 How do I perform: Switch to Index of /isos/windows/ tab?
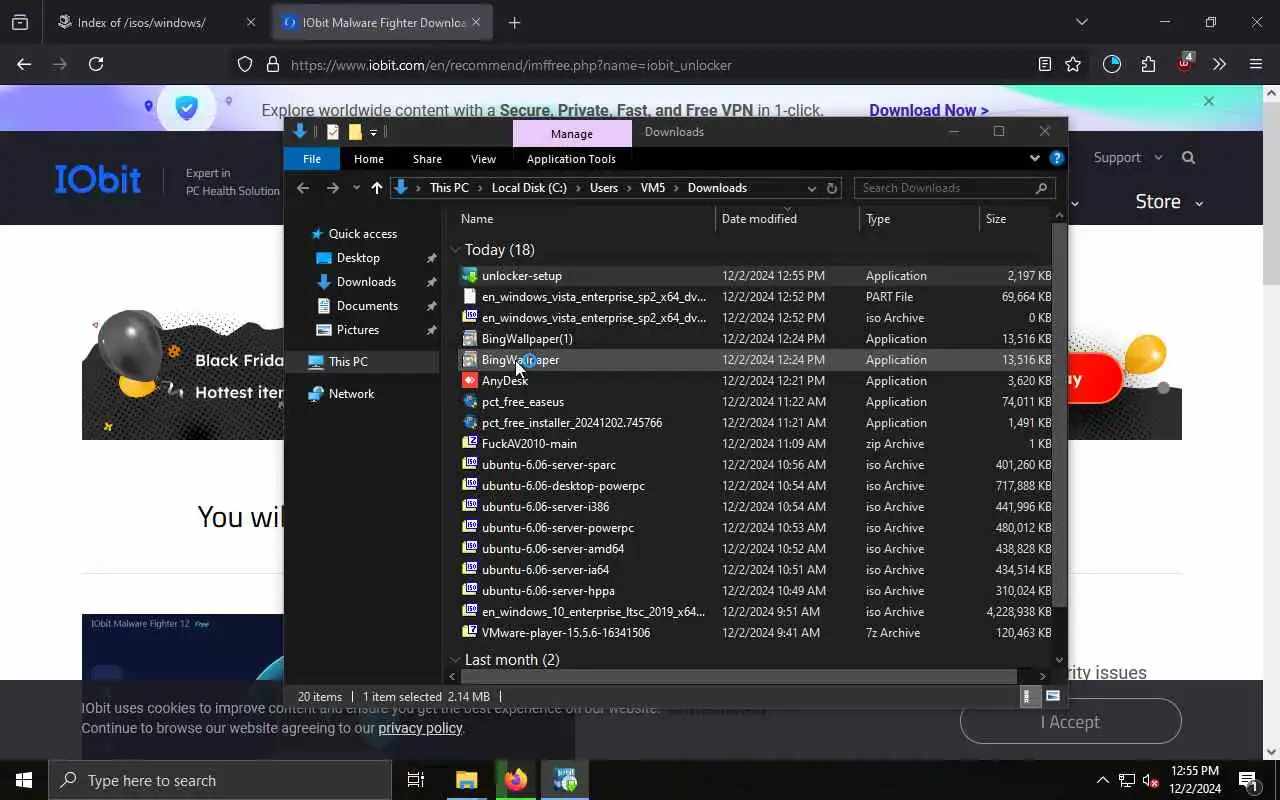coord(141,22)
